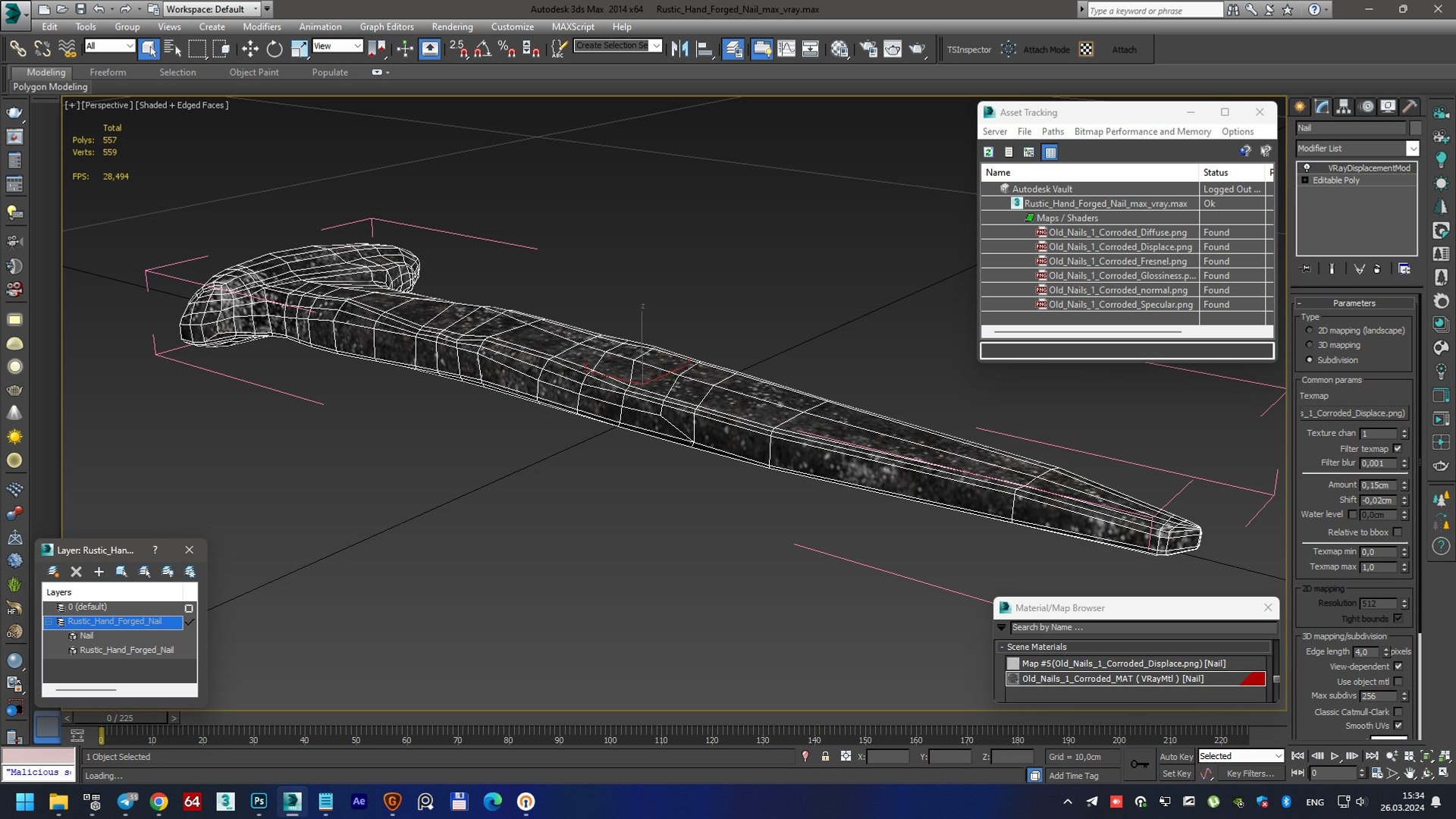
Task: Open selection filter All dropdown
Action: coord(109,46)
